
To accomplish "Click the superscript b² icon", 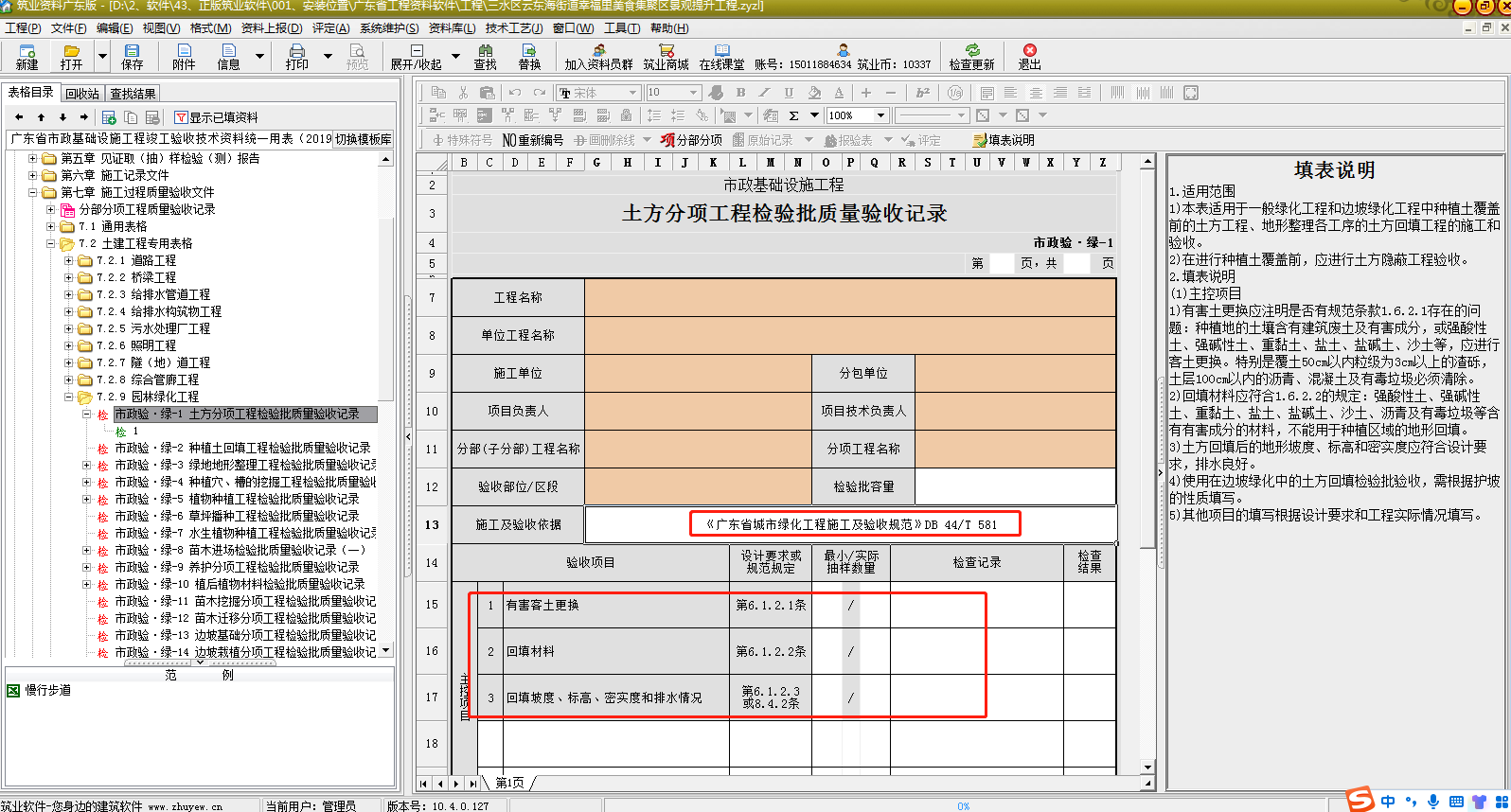I will tap(923, 93).
